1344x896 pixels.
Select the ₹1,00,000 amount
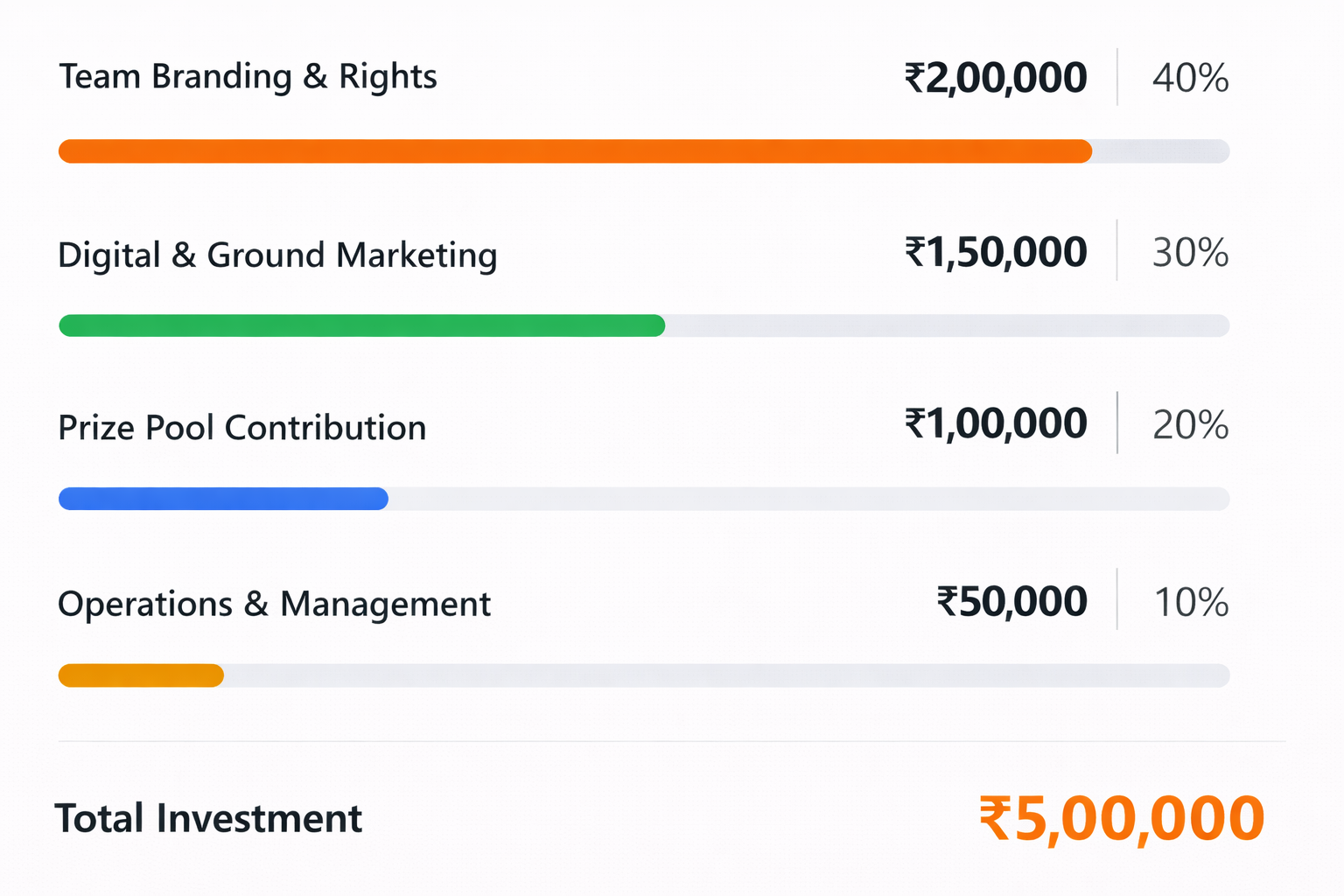click(x=996, y=424)
